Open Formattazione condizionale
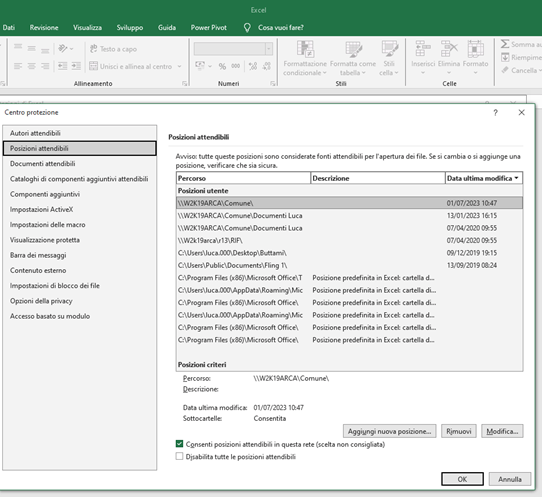Image resolution: width=543 pixels, height=498 pixels. click(305, 58)
